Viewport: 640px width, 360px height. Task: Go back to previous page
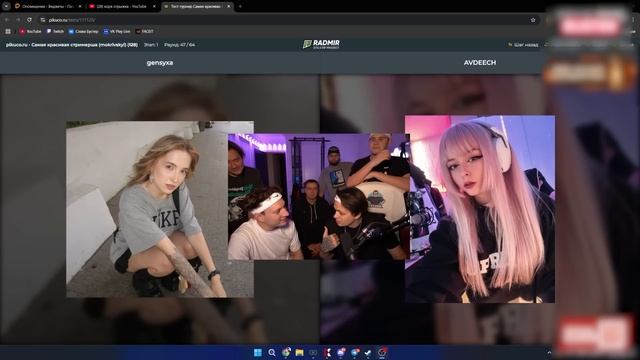(7, 20)
